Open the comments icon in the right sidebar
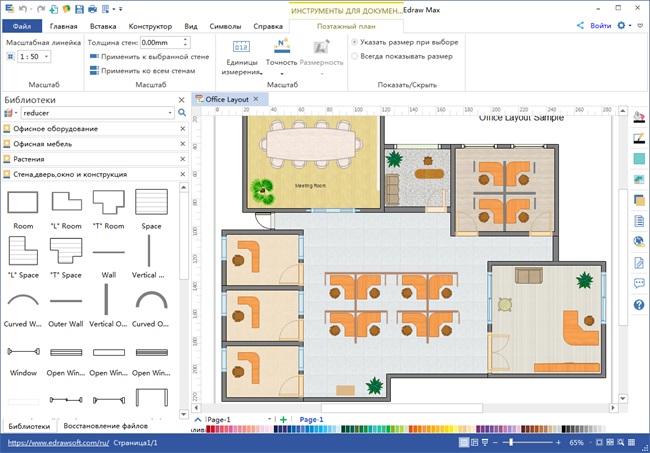This screenshot has width=650, height=453. pos(639,283)
